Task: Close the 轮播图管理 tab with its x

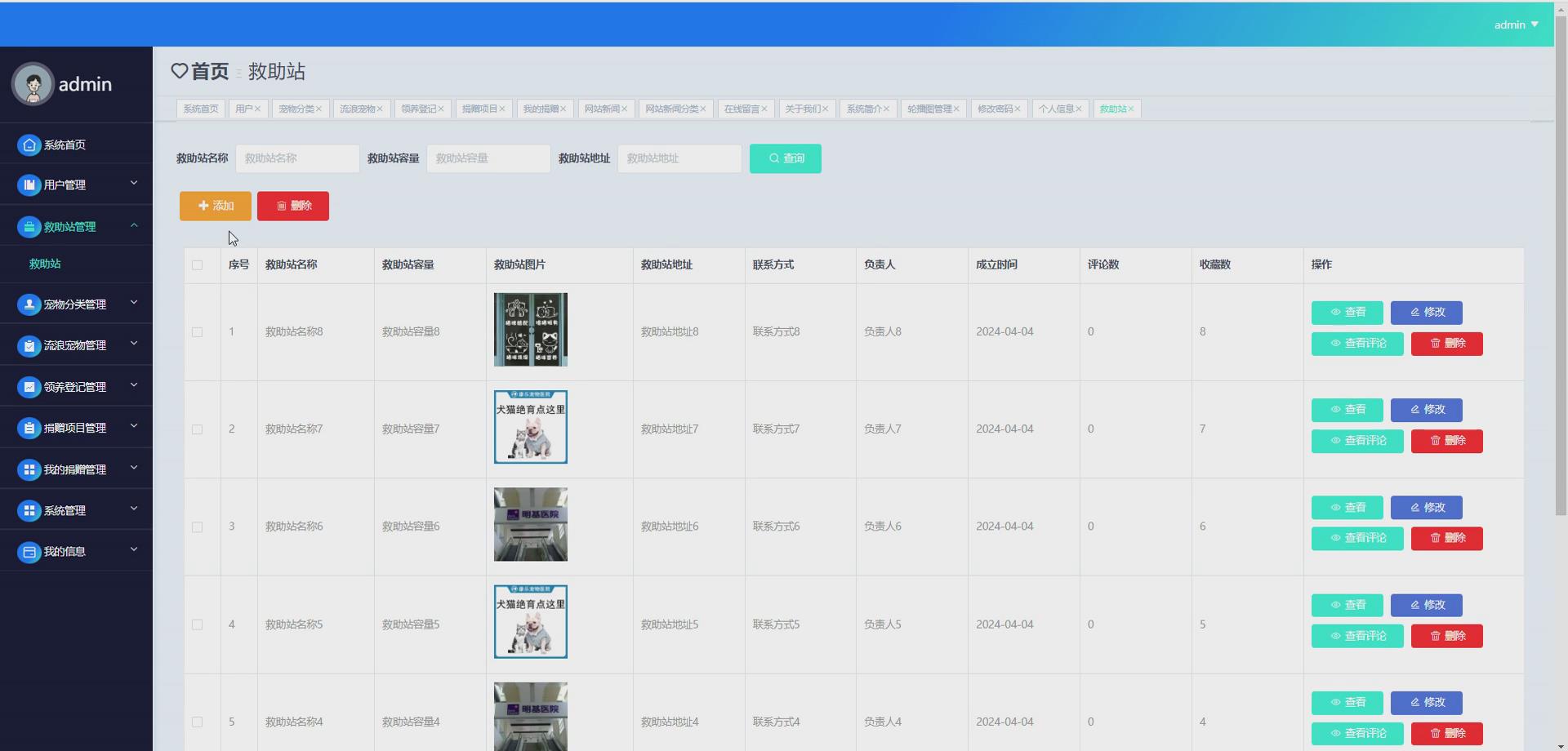Action: coord(956,109)
